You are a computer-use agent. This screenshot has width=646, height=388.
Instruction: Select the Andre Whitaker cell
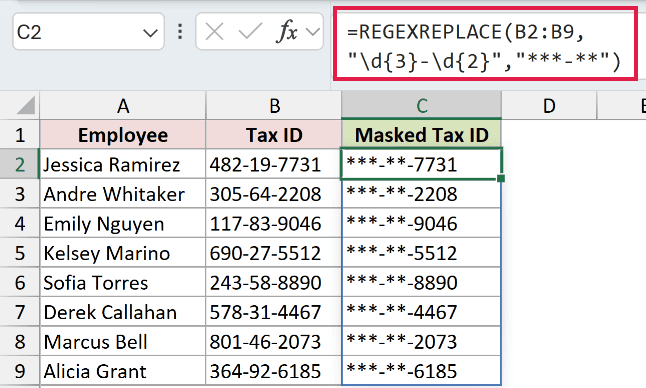click(123, 194)
